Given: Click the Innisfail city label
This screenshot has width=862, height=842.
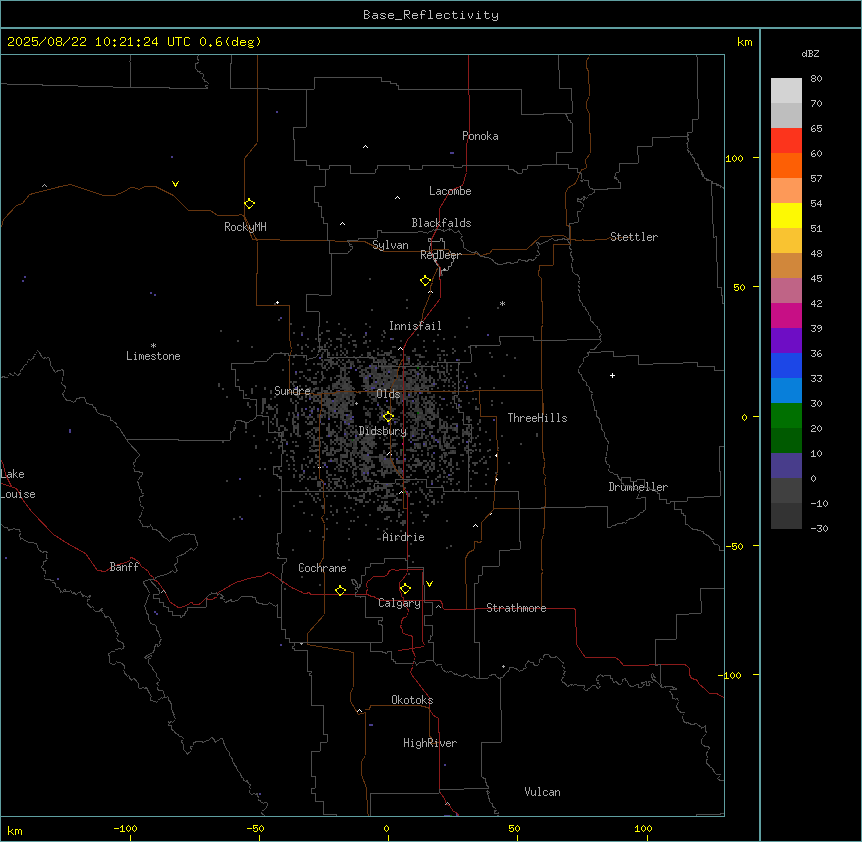Looking at the screenshot, I should pyautogui.click(x=415, y=326).
